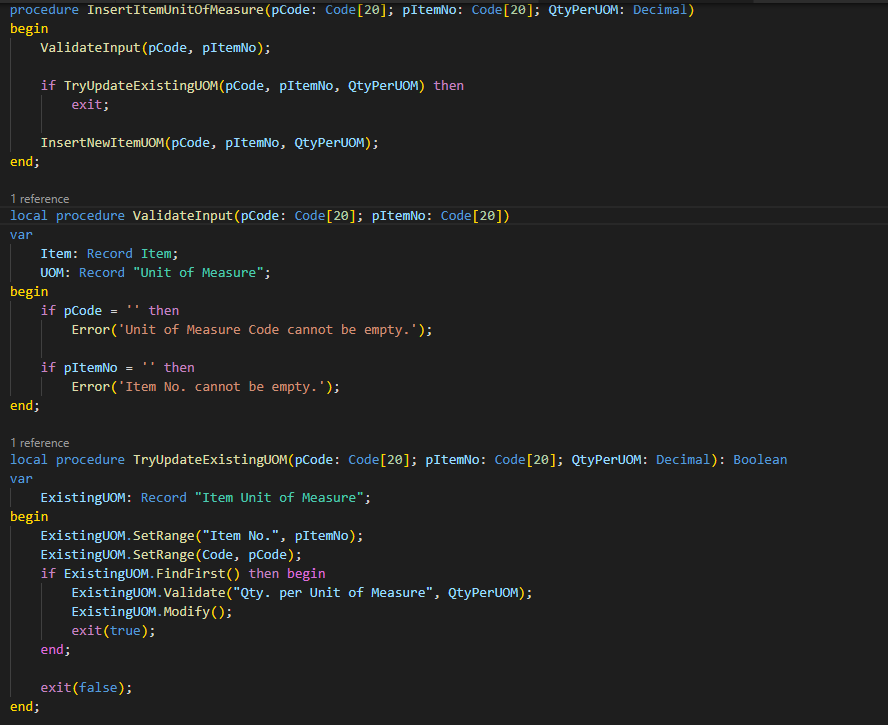This screenshot has width=888, height=725.
Task: Click the ValidateInput(pCode, pItemNo) call
Action: click(x=155, y=48)
